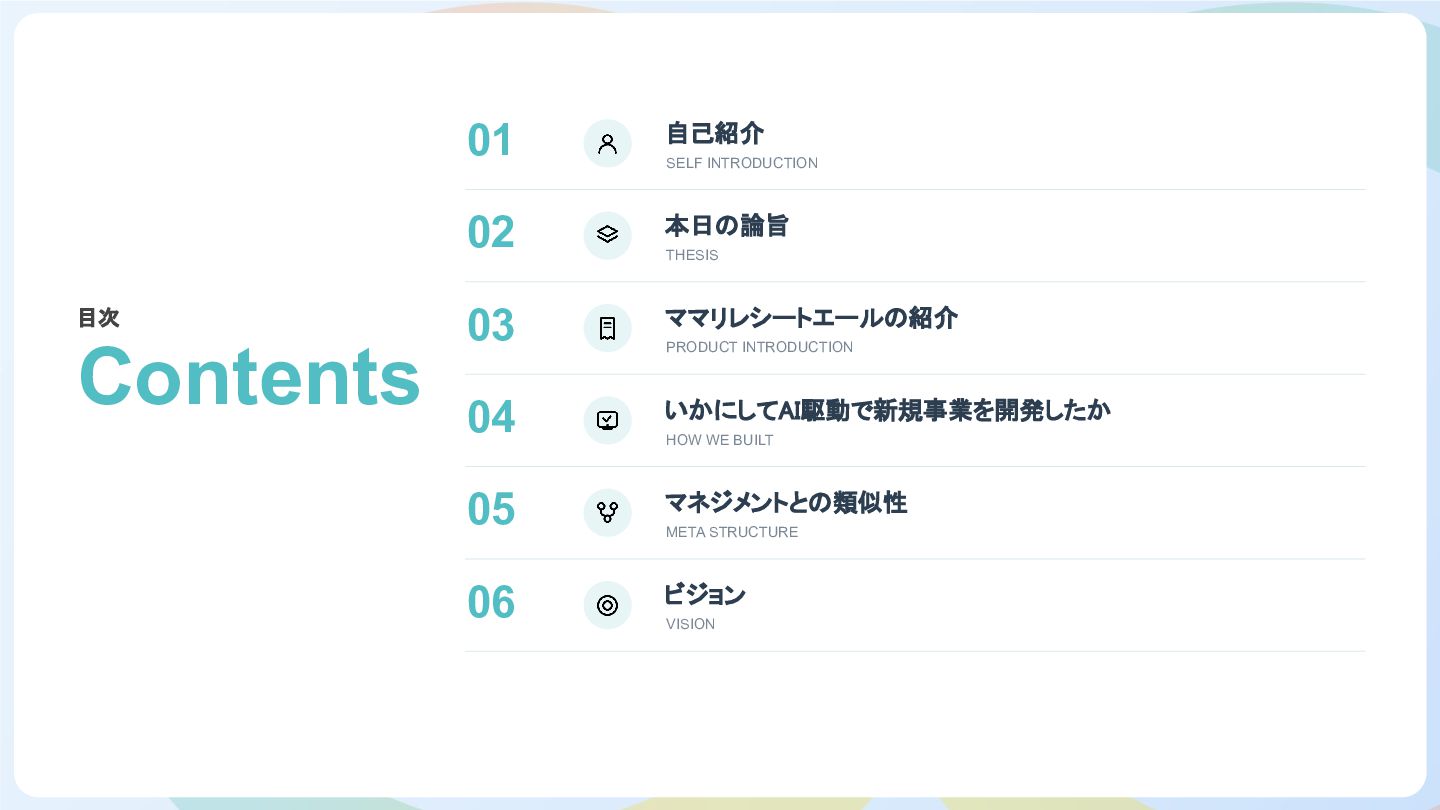Viewport: 1440px width, 810px height.
Task: Open the 自己紹介 heading
Action: [715, 133]
